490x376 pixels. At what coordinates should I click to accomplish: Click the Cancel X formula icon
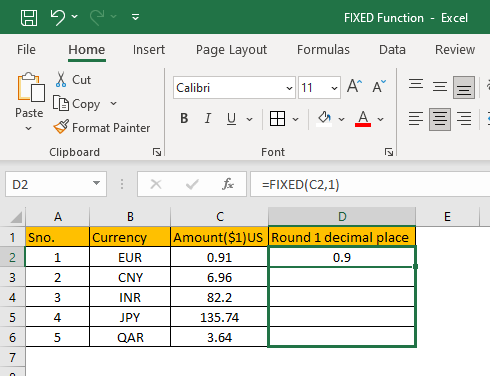[x=156, y=184]
